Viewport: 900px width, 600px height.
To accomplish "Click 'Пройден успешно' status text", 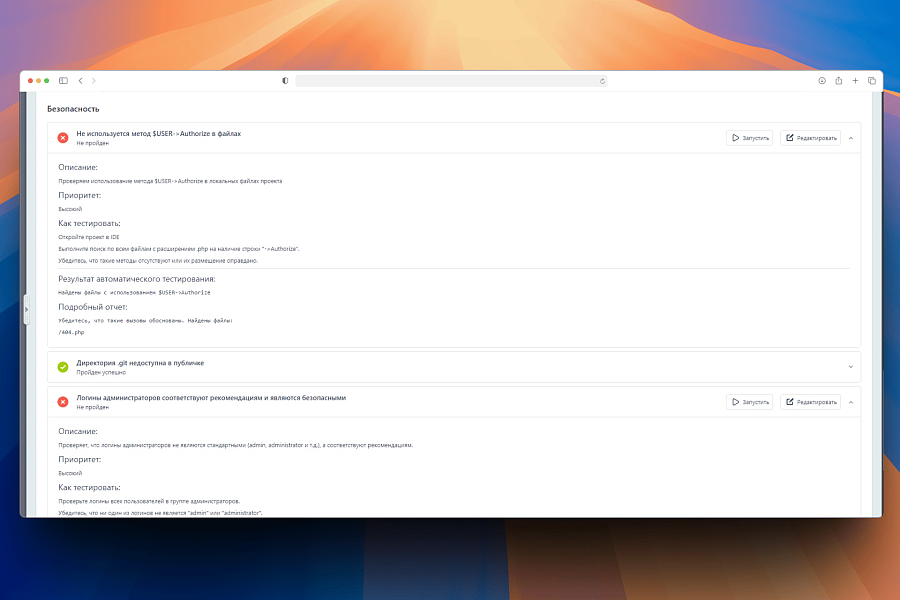I will coord(101,373).
